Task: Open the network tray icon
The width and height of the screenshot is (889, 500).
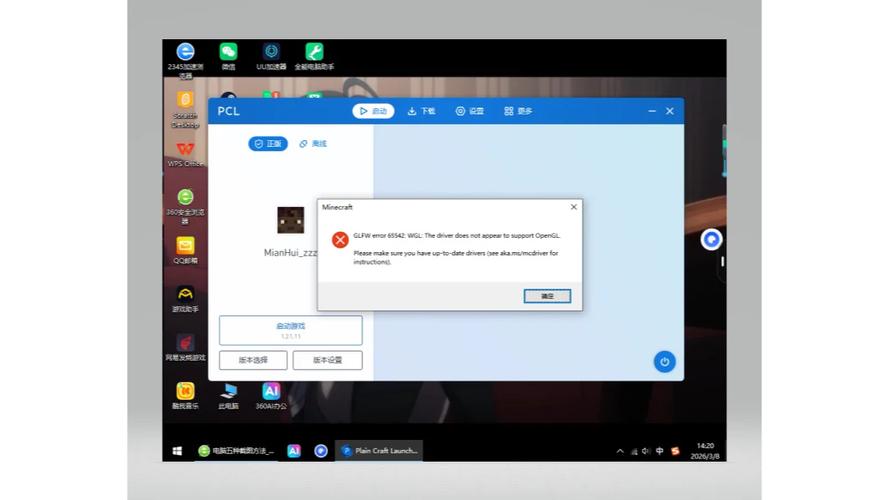Action: click(634, 451)
